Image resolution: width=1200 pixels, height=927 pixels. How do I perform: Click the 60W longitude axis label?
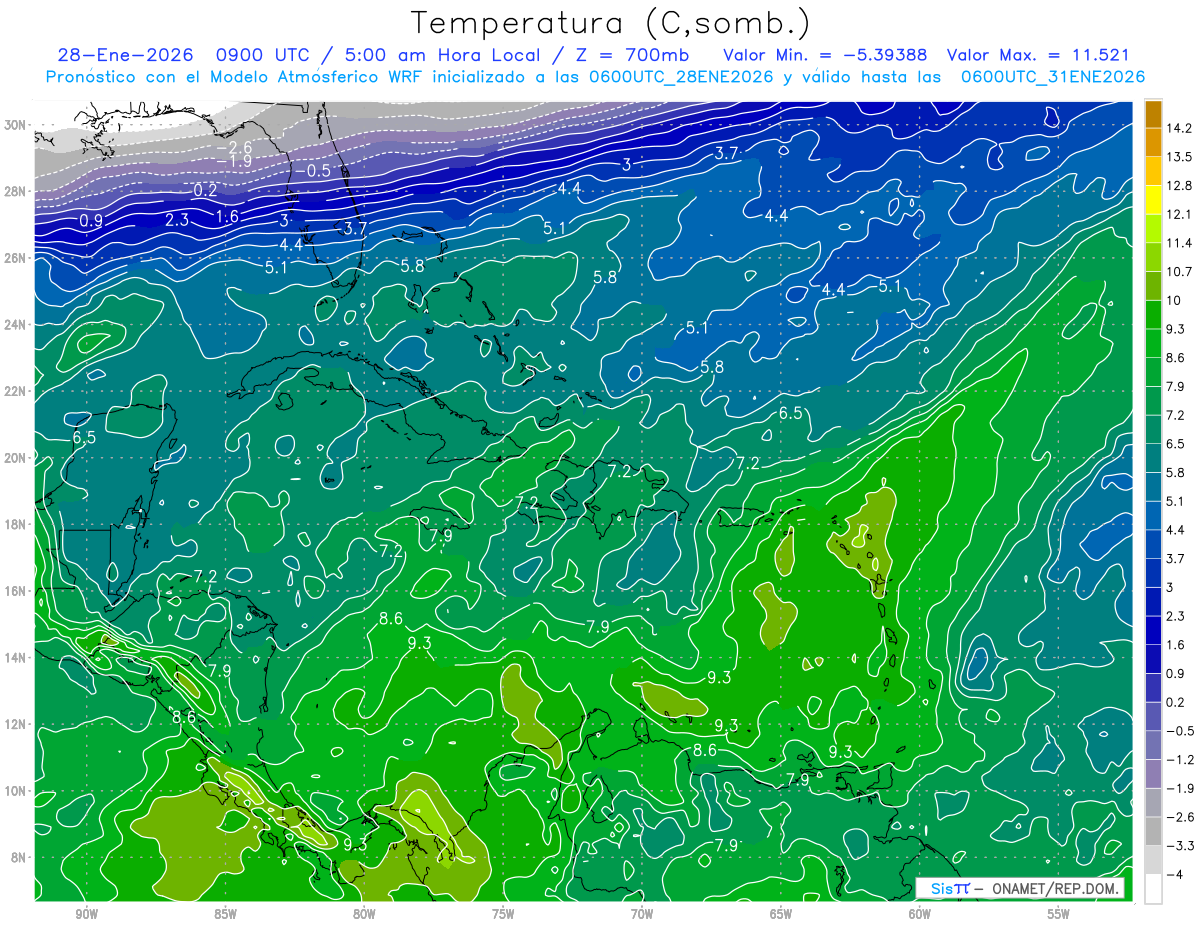coord(920,913)
